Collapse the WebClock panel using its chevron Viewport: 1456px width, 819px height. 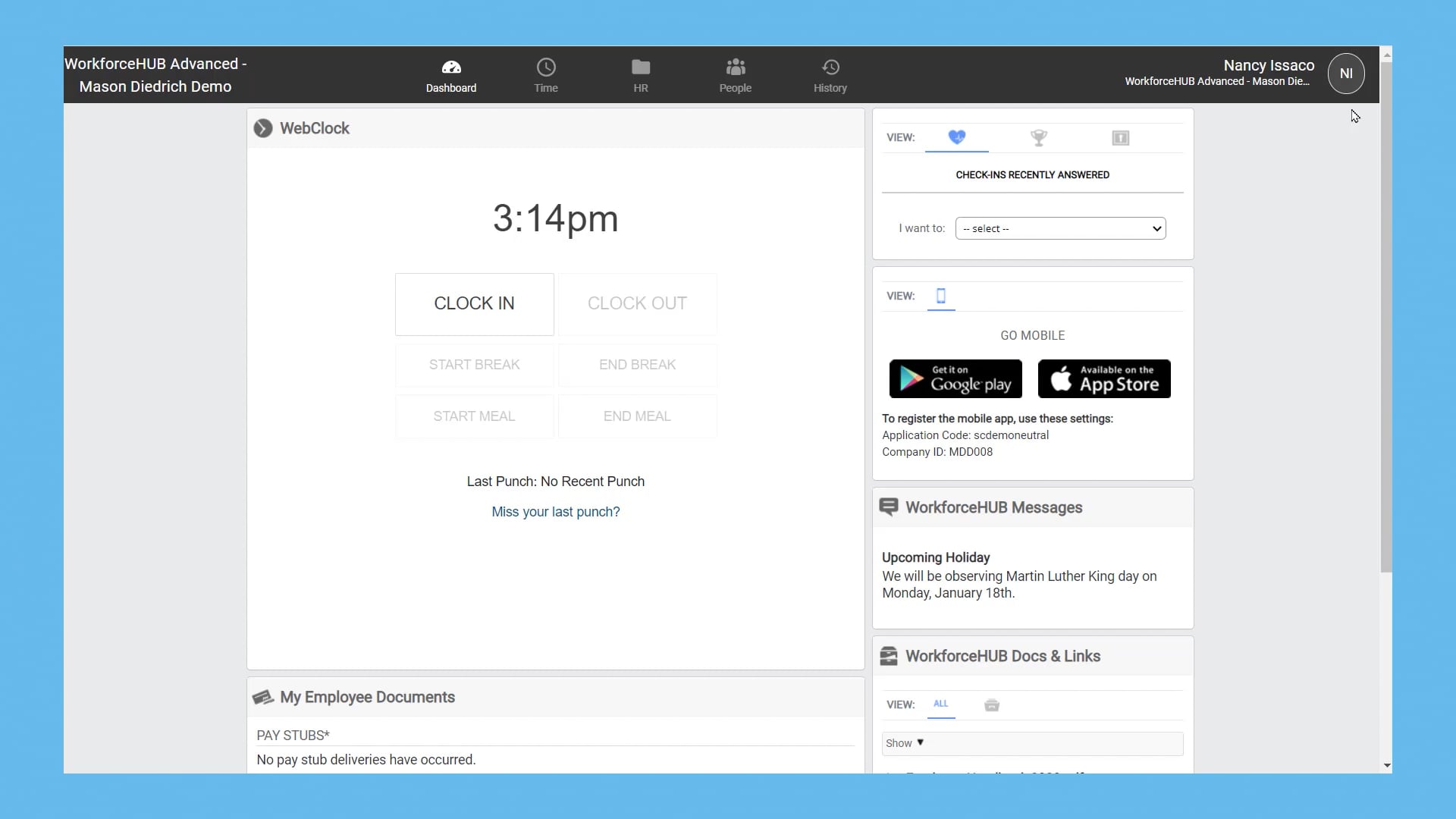(263, 128)
